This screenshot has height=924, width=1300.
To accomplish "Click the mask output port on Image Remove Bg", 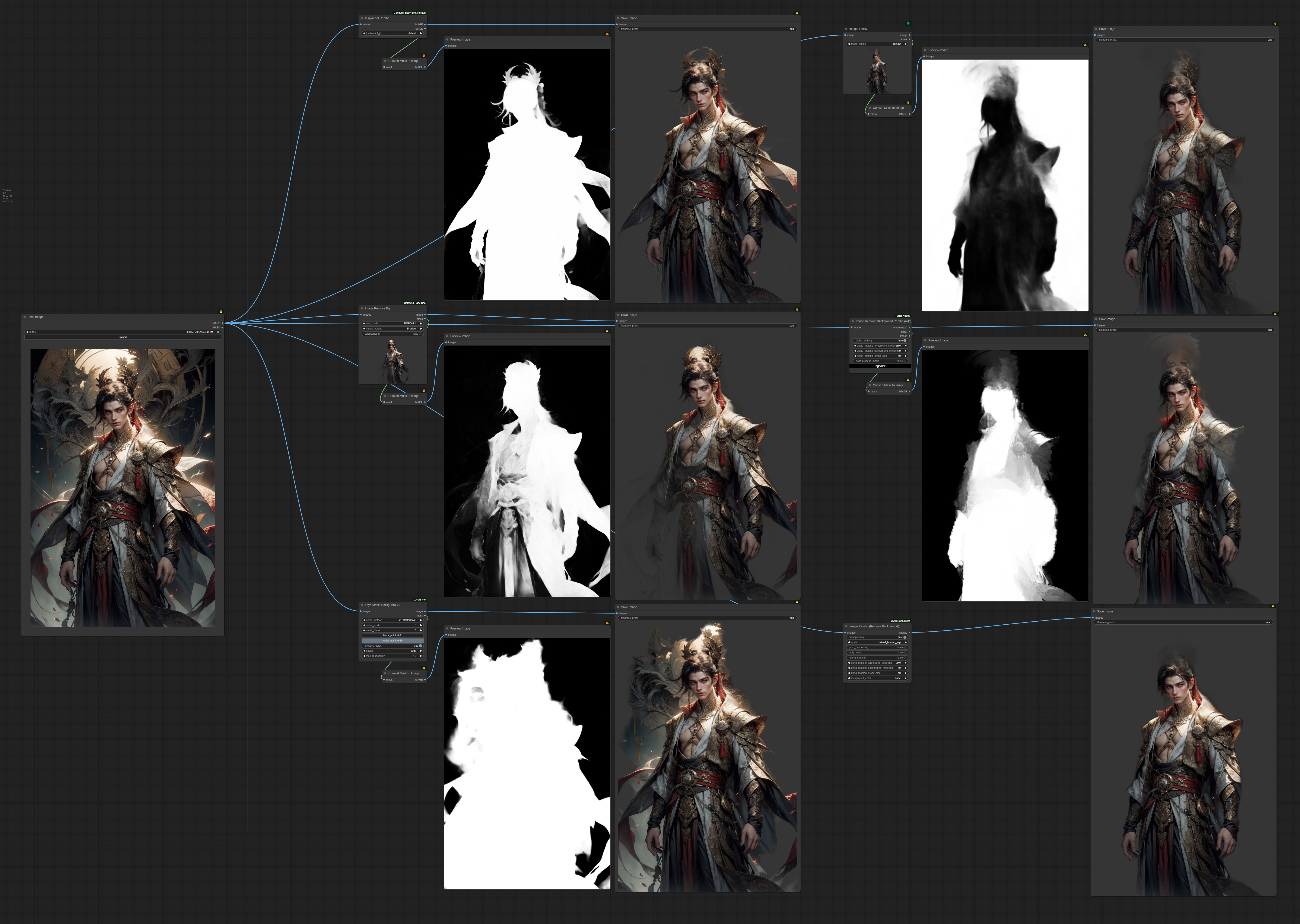I will click(425, 319).
